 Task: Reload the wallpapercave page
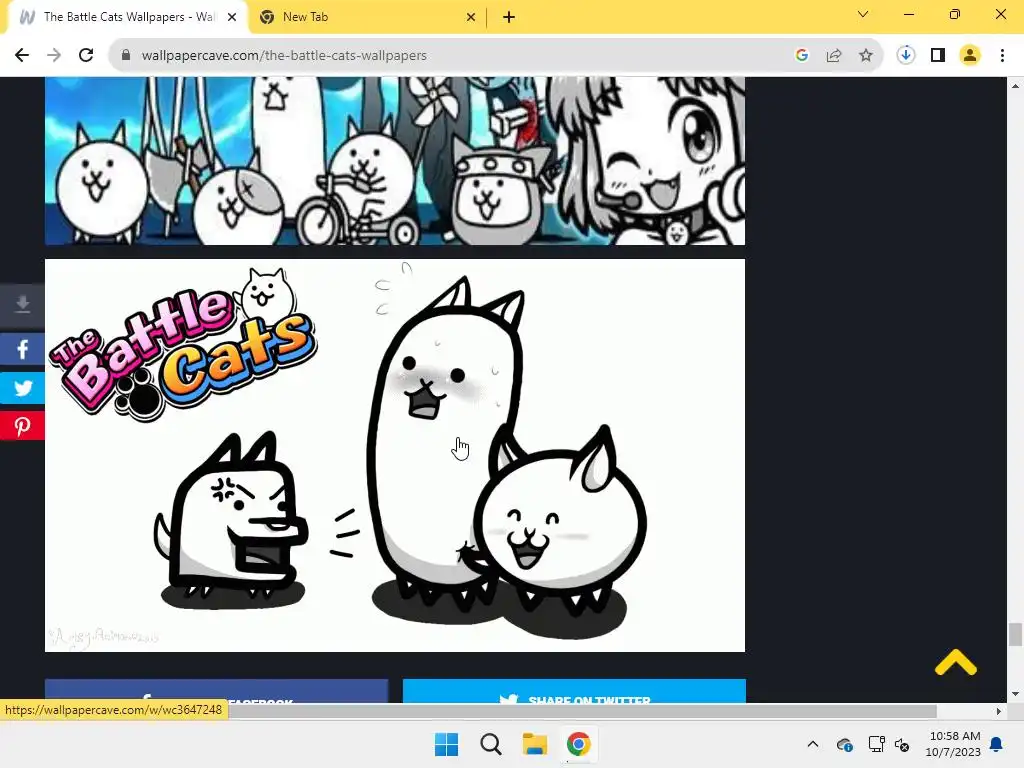[86, 56]
